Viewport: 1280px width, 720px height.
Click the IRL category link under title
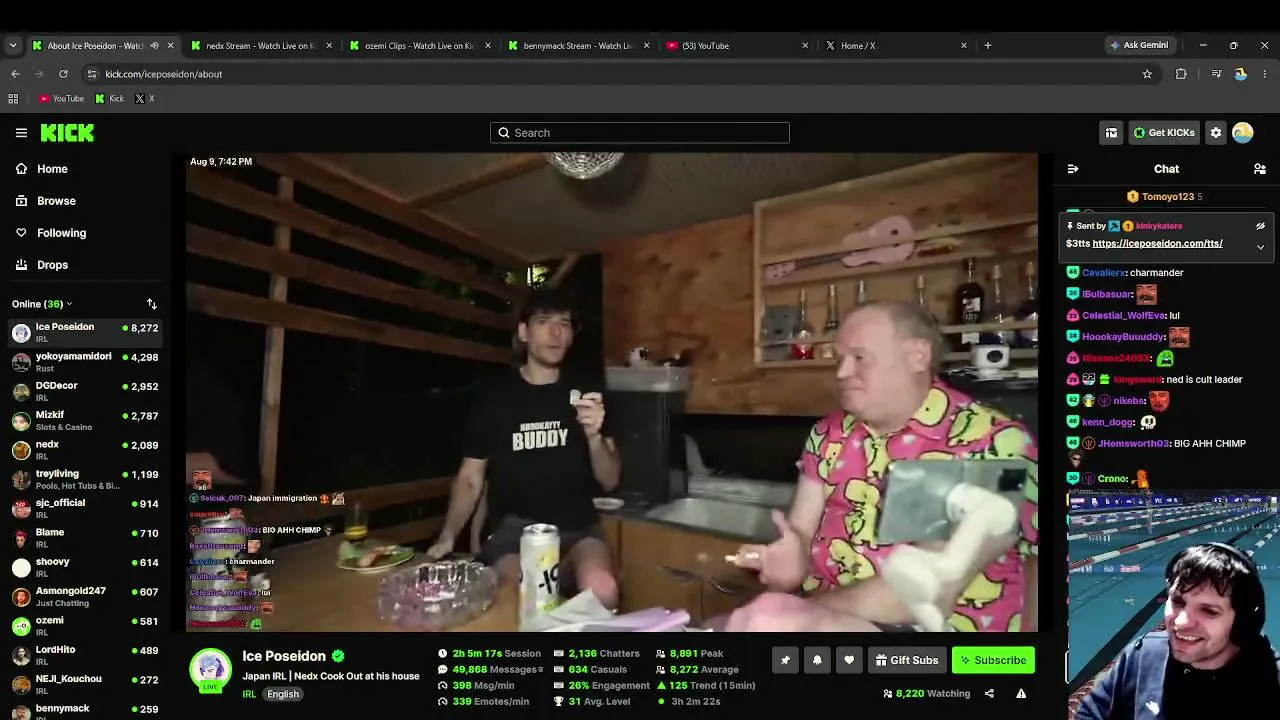click(x=249, y=694)
